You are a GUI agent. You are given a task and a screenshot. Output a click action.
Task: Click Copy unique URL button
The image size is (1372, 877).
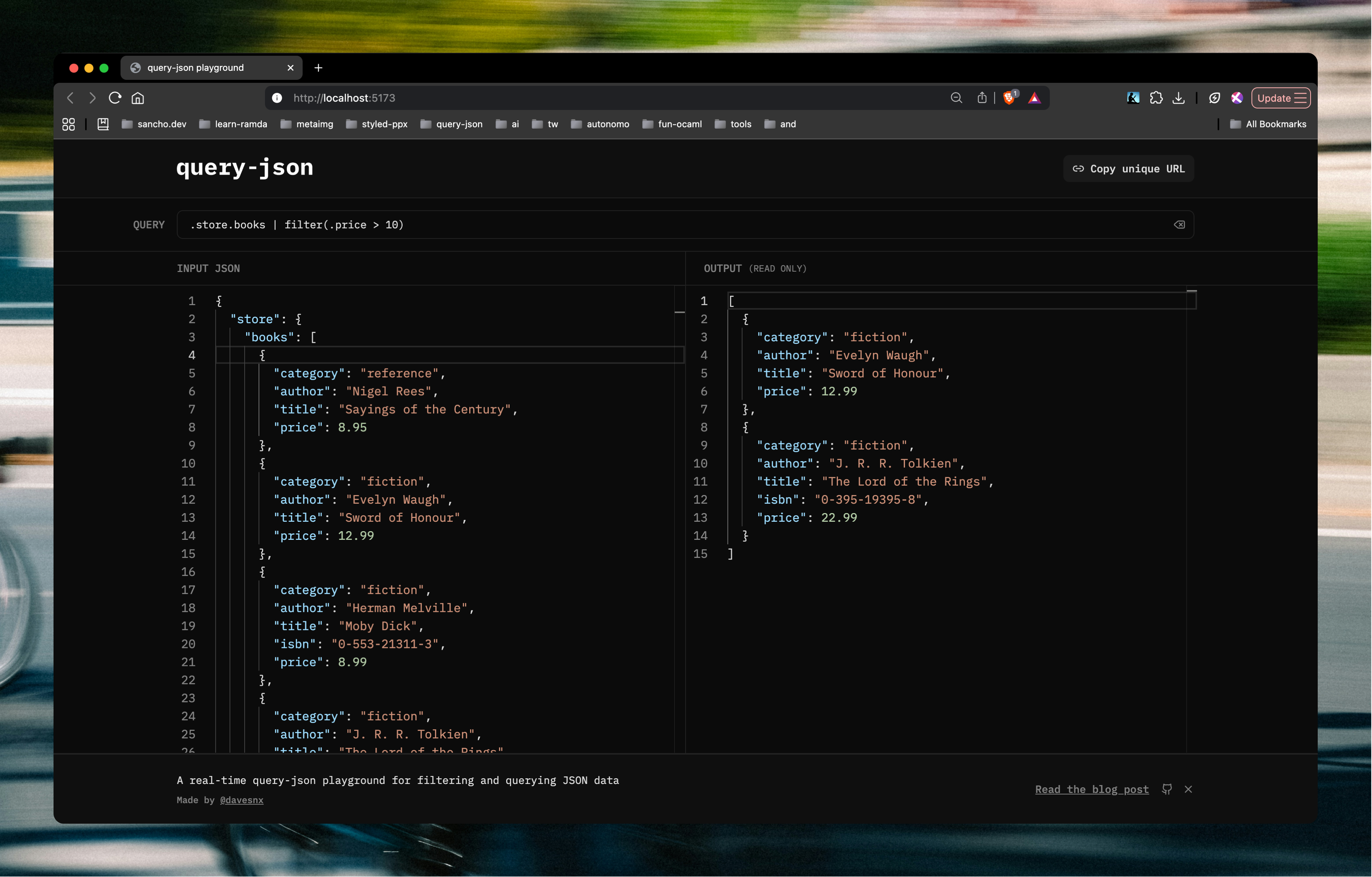[x=1128, y=168]
